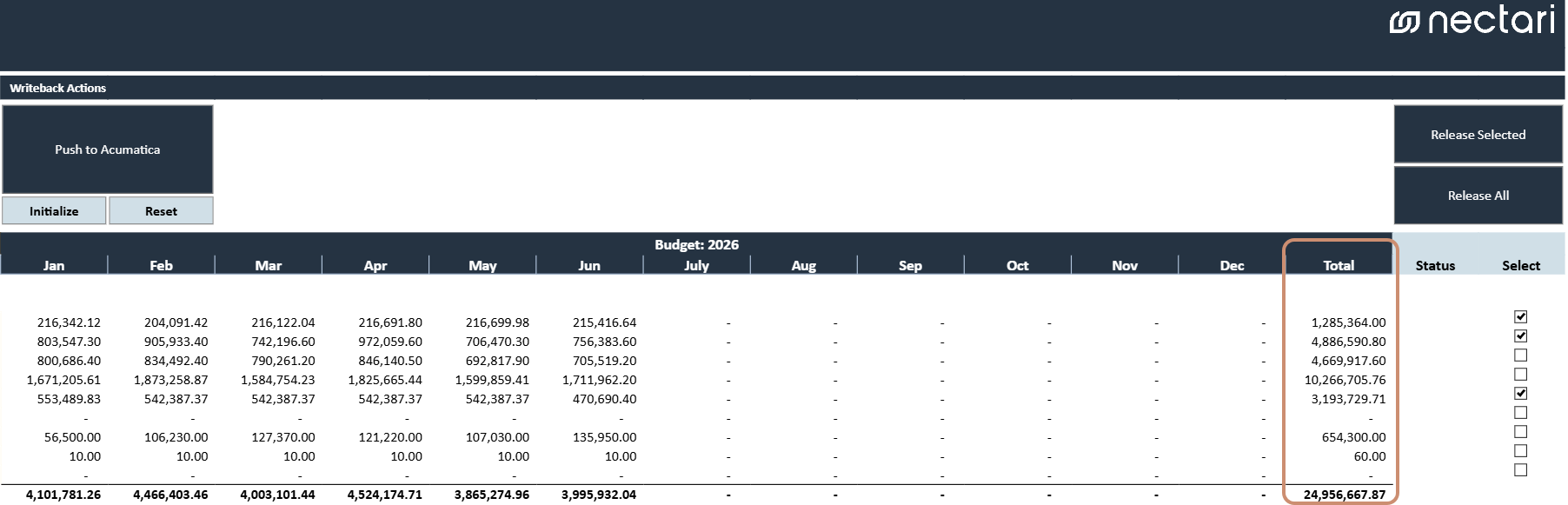
Task: Select the cell 972,059.60
Action: (390, 342)
